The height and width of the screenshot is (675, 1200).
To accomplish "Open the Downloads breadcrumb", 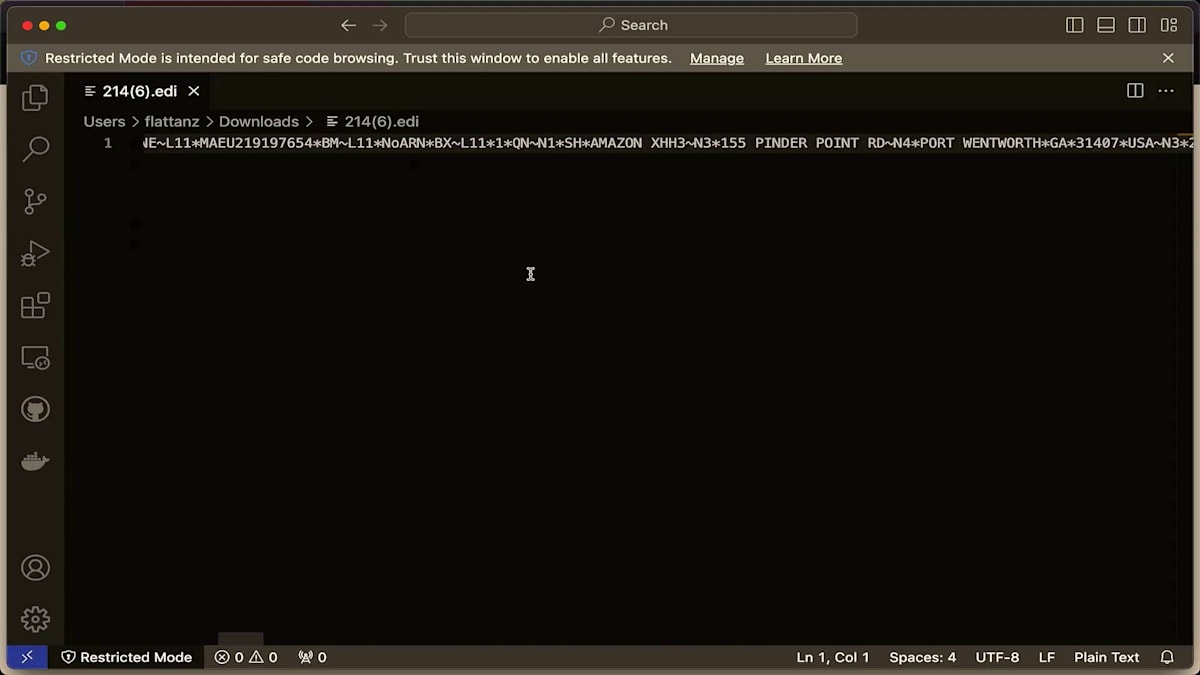I will pos(259,121).
